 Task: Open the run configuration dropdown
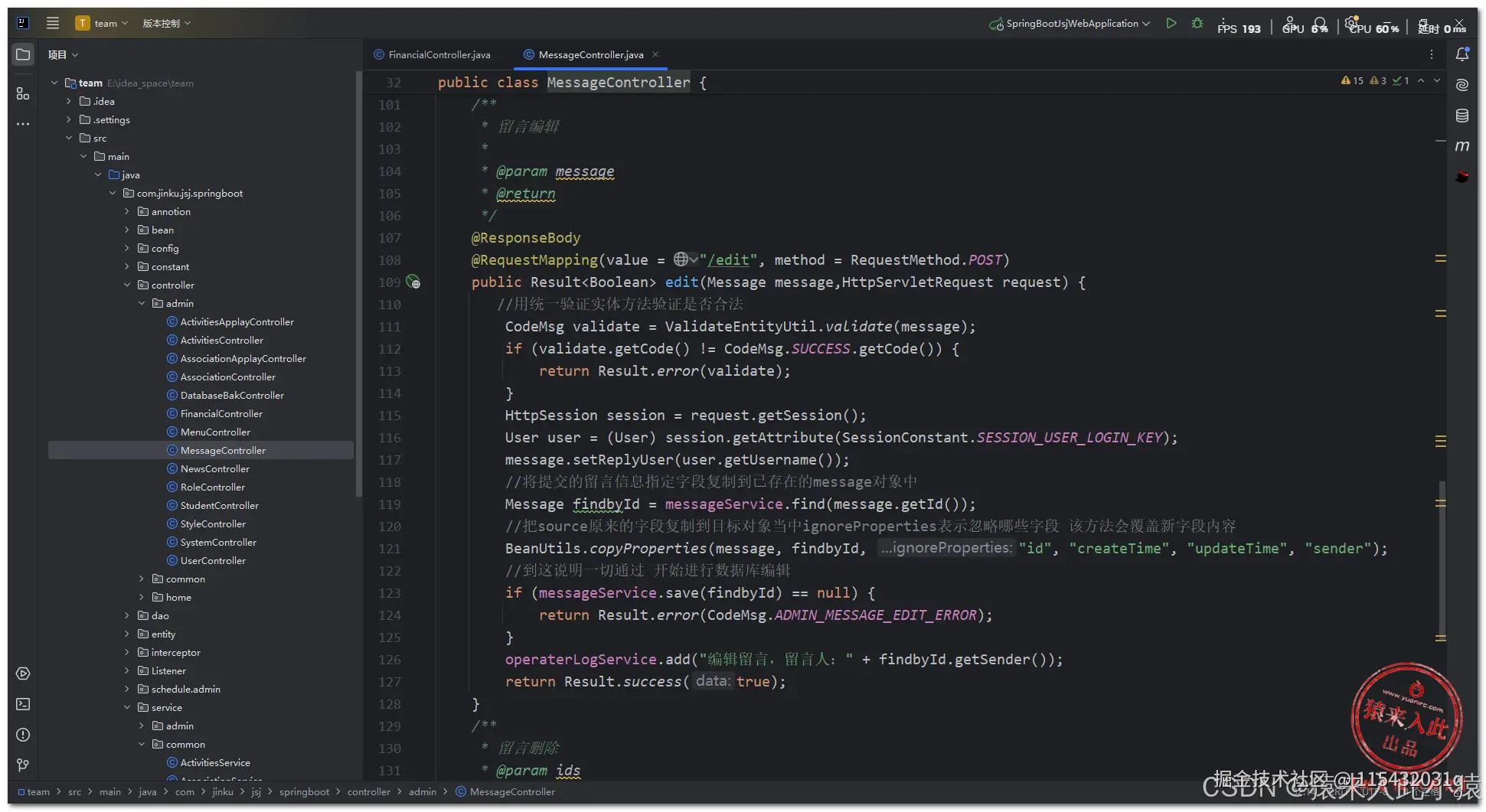(1070, 23)
